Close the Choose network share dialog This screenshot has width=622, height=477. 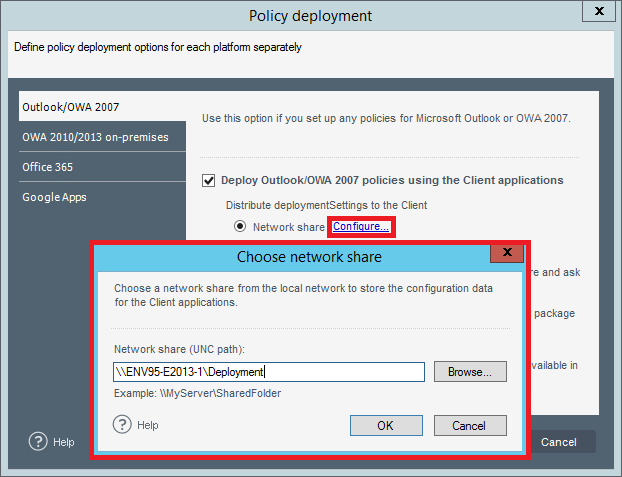click(507, 253)
